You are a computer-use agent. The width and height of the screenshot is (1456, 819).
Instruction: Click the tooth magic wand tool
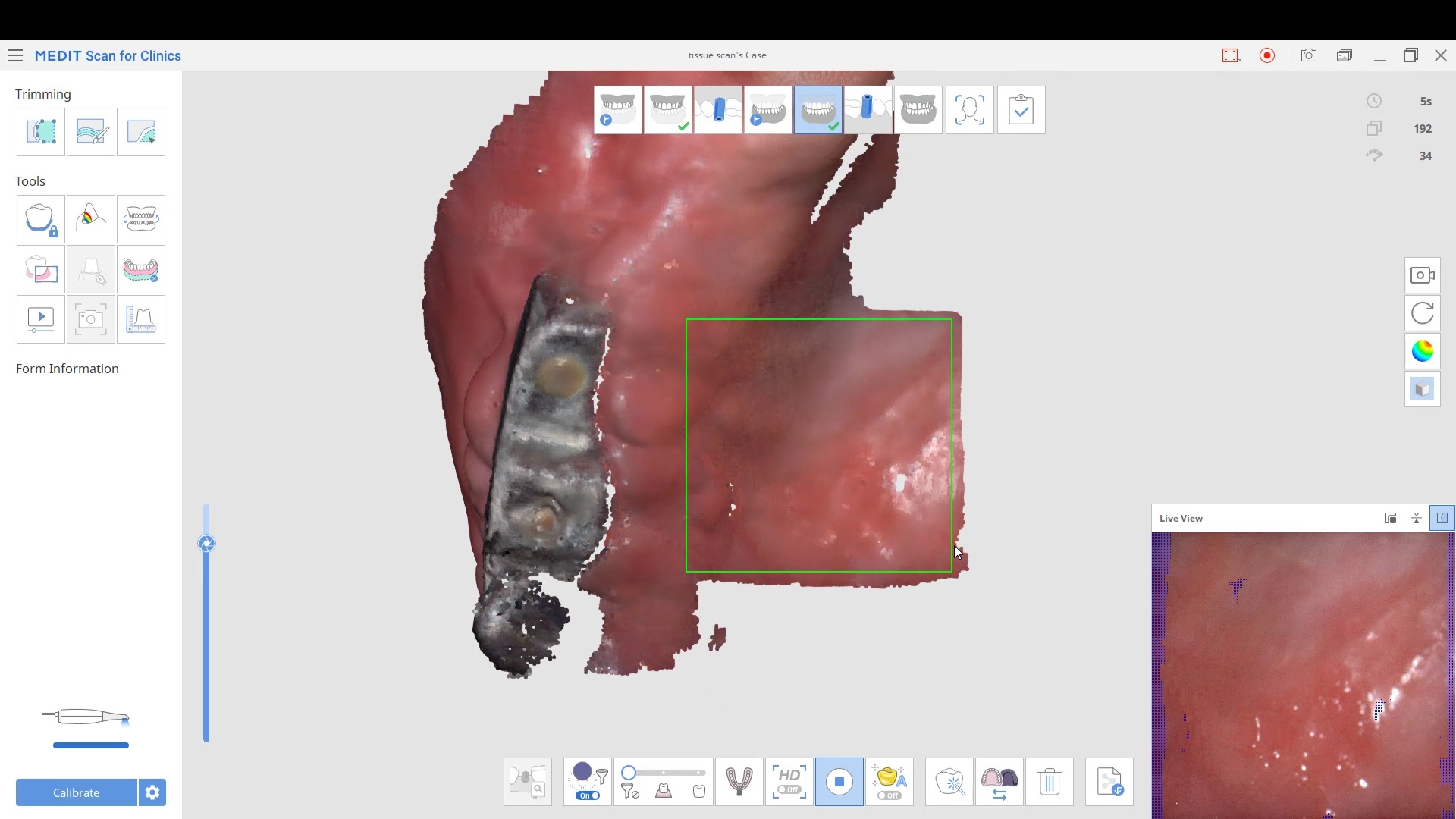[x=949, y=782]
